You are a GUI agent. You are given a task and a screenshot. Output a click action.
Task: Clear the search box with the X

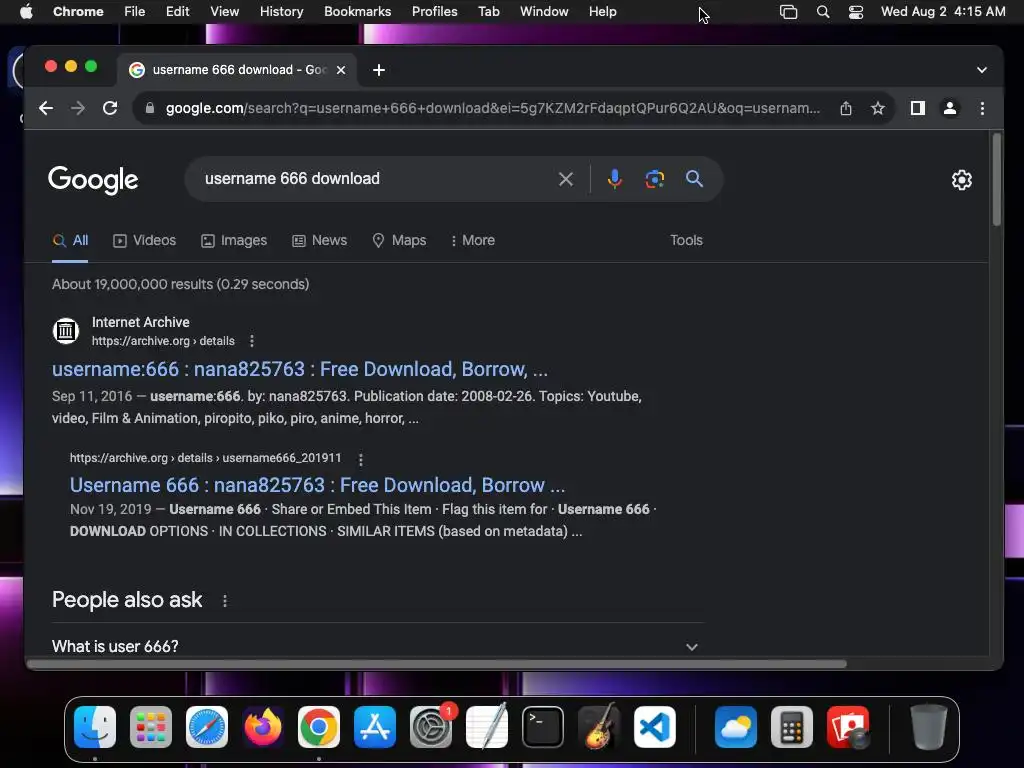[566, 179]
